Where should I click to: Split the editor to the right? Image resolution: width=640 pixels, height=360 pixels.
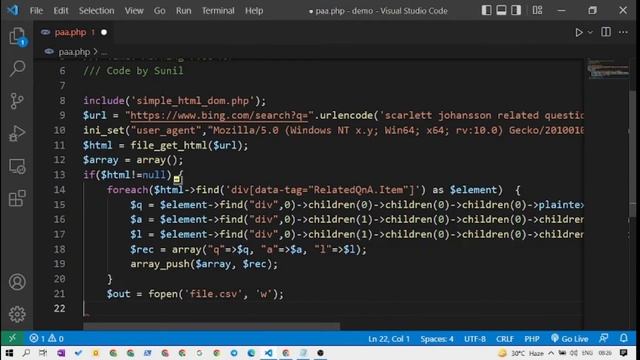pyautogui.click(x=606, y=32)
